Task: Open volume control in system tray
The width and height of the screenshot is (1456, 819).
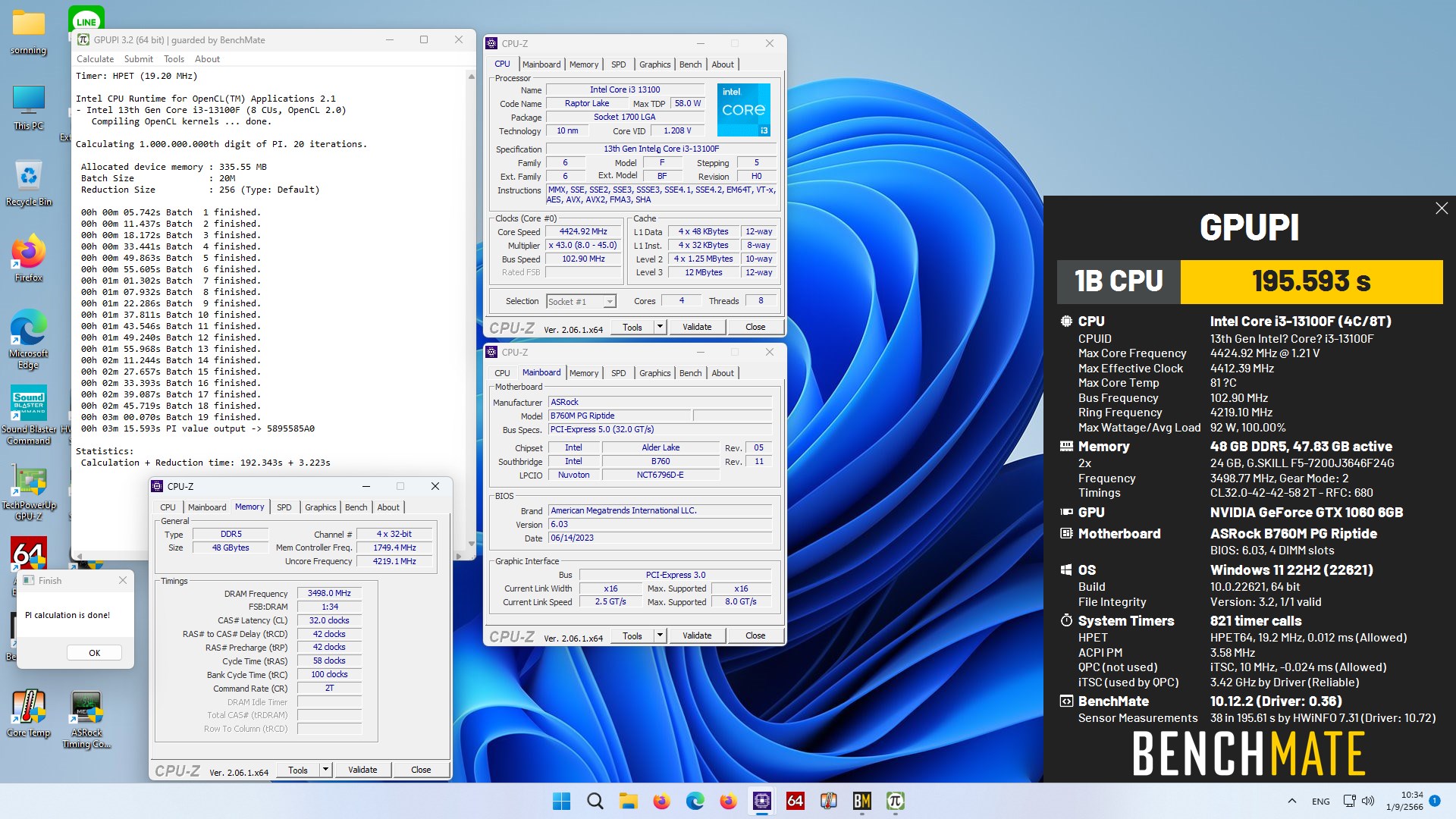Action: point(1368,801)
